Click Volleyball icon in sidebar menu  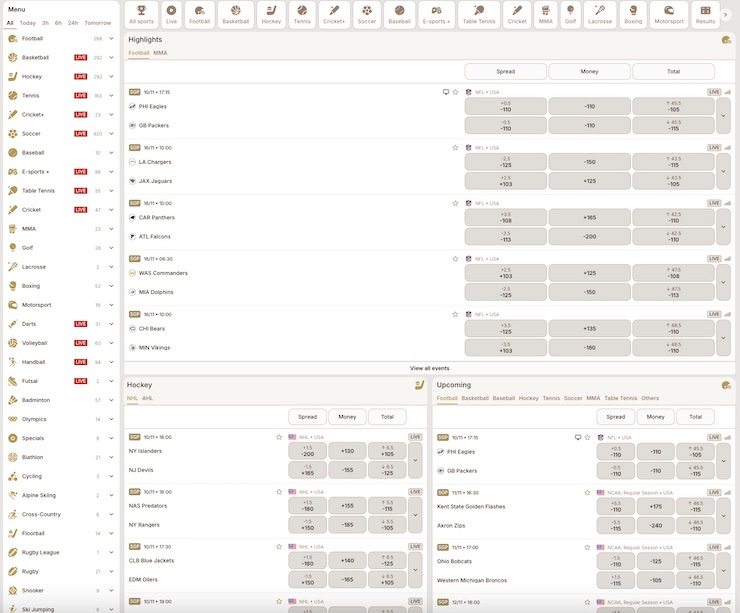(x=13, y=343)
